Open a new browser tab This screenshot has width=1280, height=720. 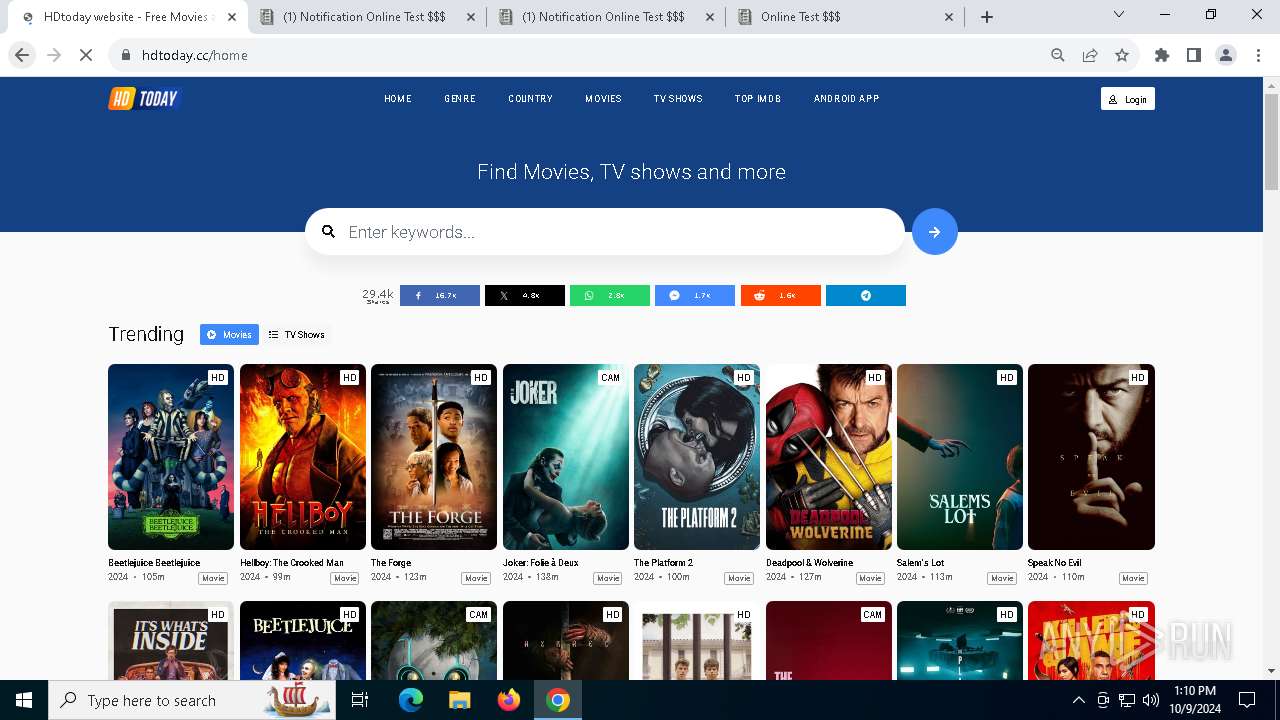(986, 17)
